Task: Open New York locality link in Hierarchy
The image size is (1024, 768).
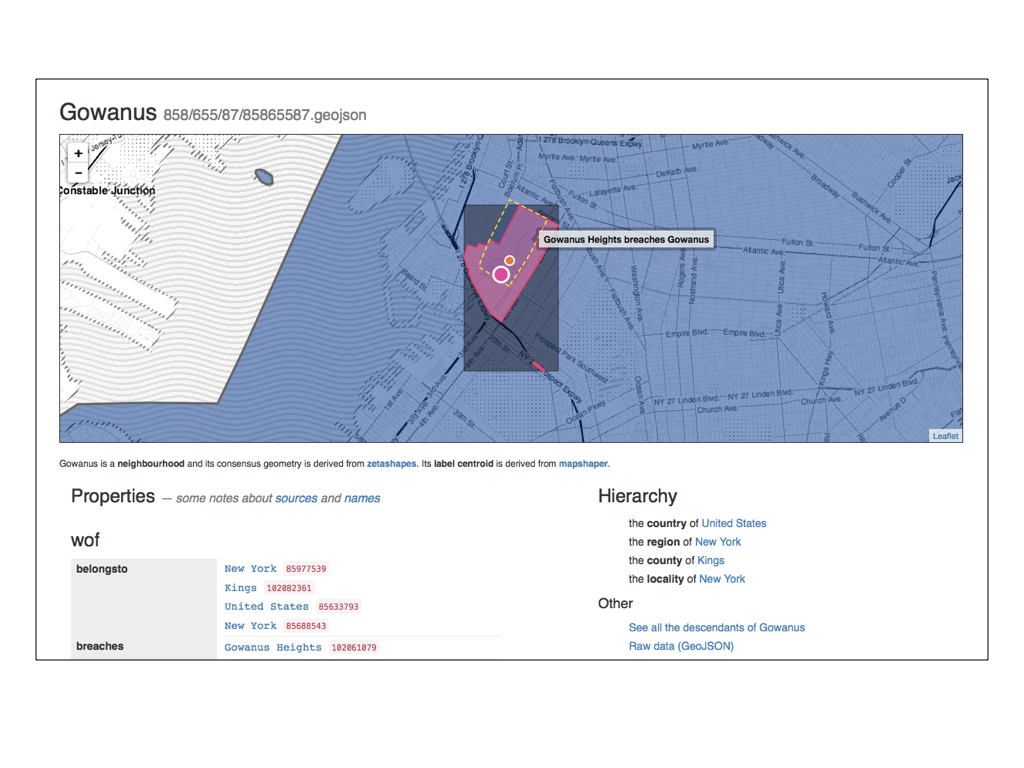Action: pyautogui.click(x=721, y=579)
